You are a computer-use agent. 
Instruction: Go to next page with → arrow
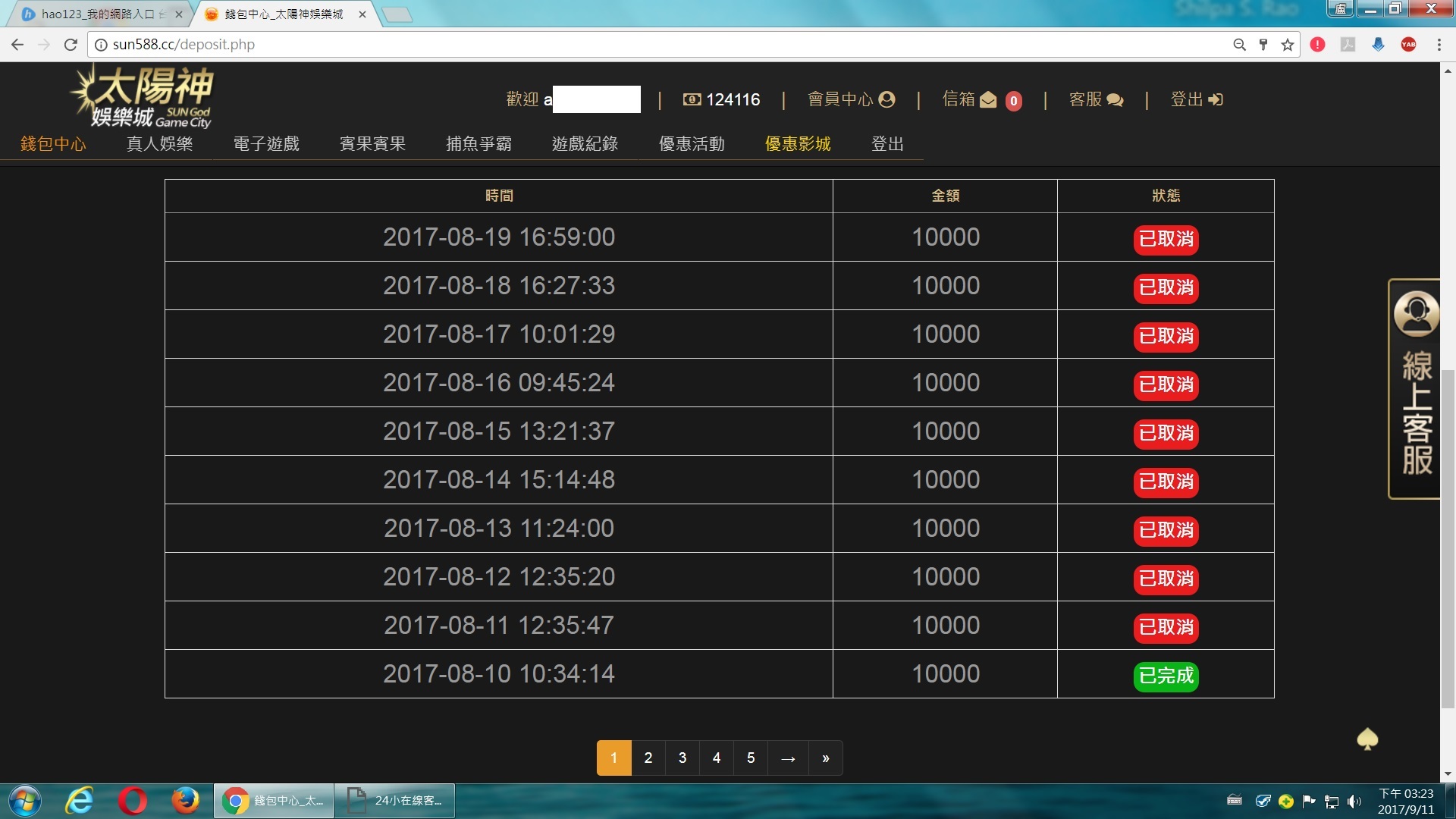pos(788,758)
